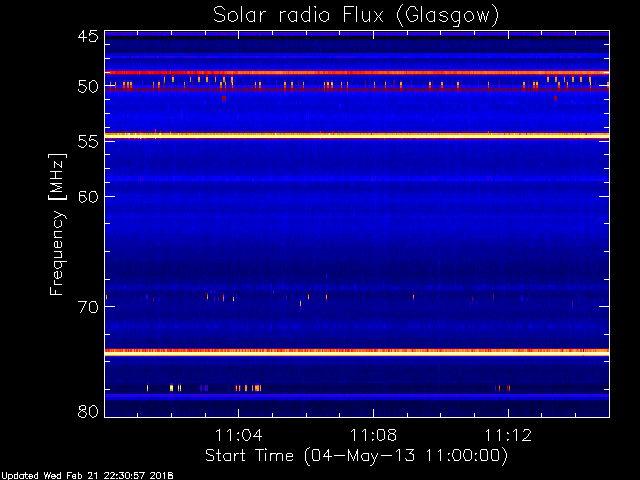The width and height of the screenshot is (640, 480).
Task: Click the '11:04' time tick label
Action: tap(239, 435)
